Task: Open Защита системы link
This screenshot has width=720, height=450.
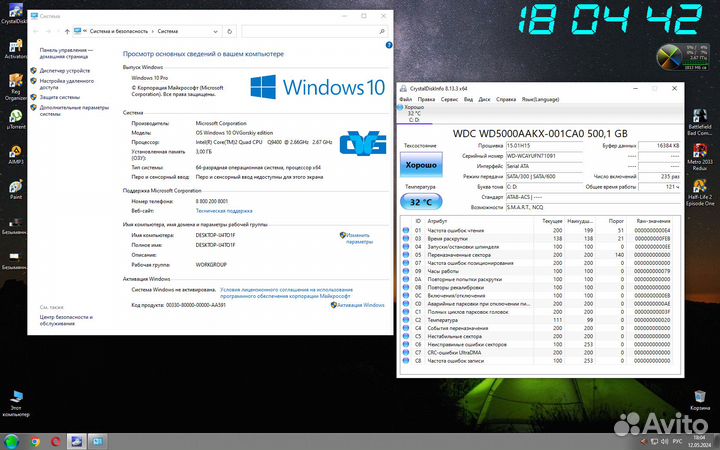Action: click(x=59, y=97)
